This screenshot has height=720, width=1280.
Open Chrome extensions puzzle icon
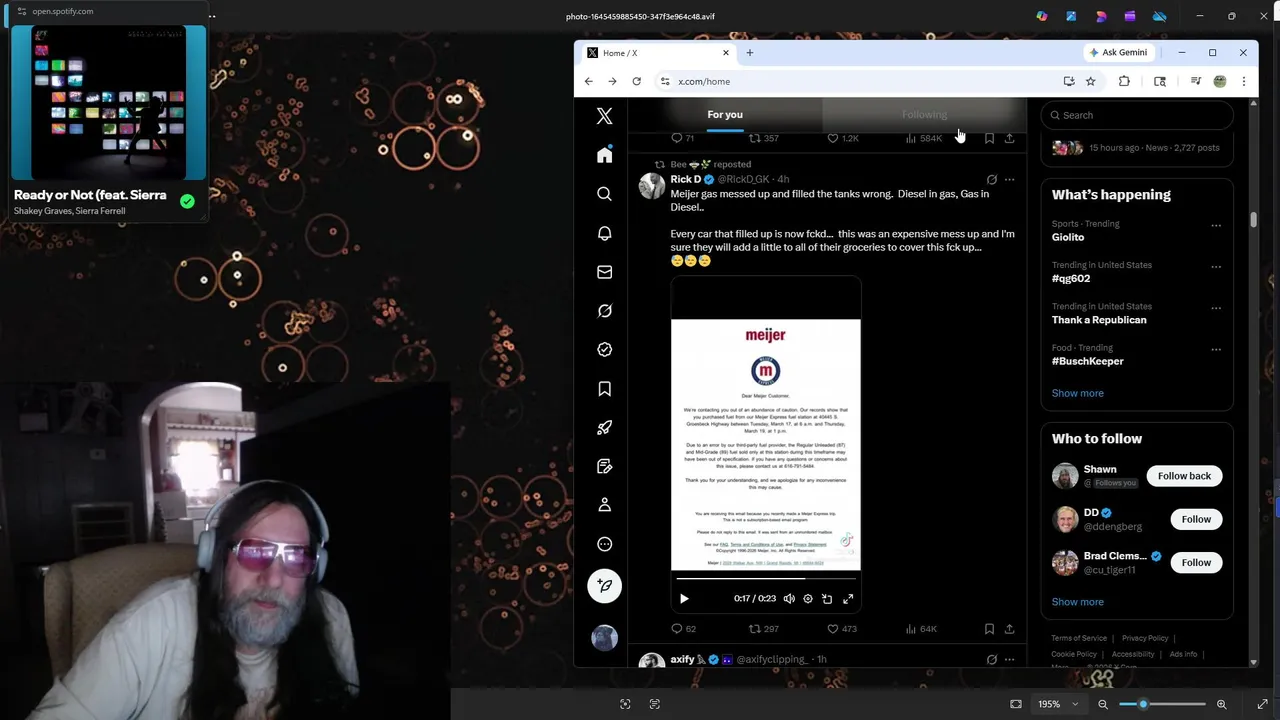pyautogui.click(x=1124, y=81)
